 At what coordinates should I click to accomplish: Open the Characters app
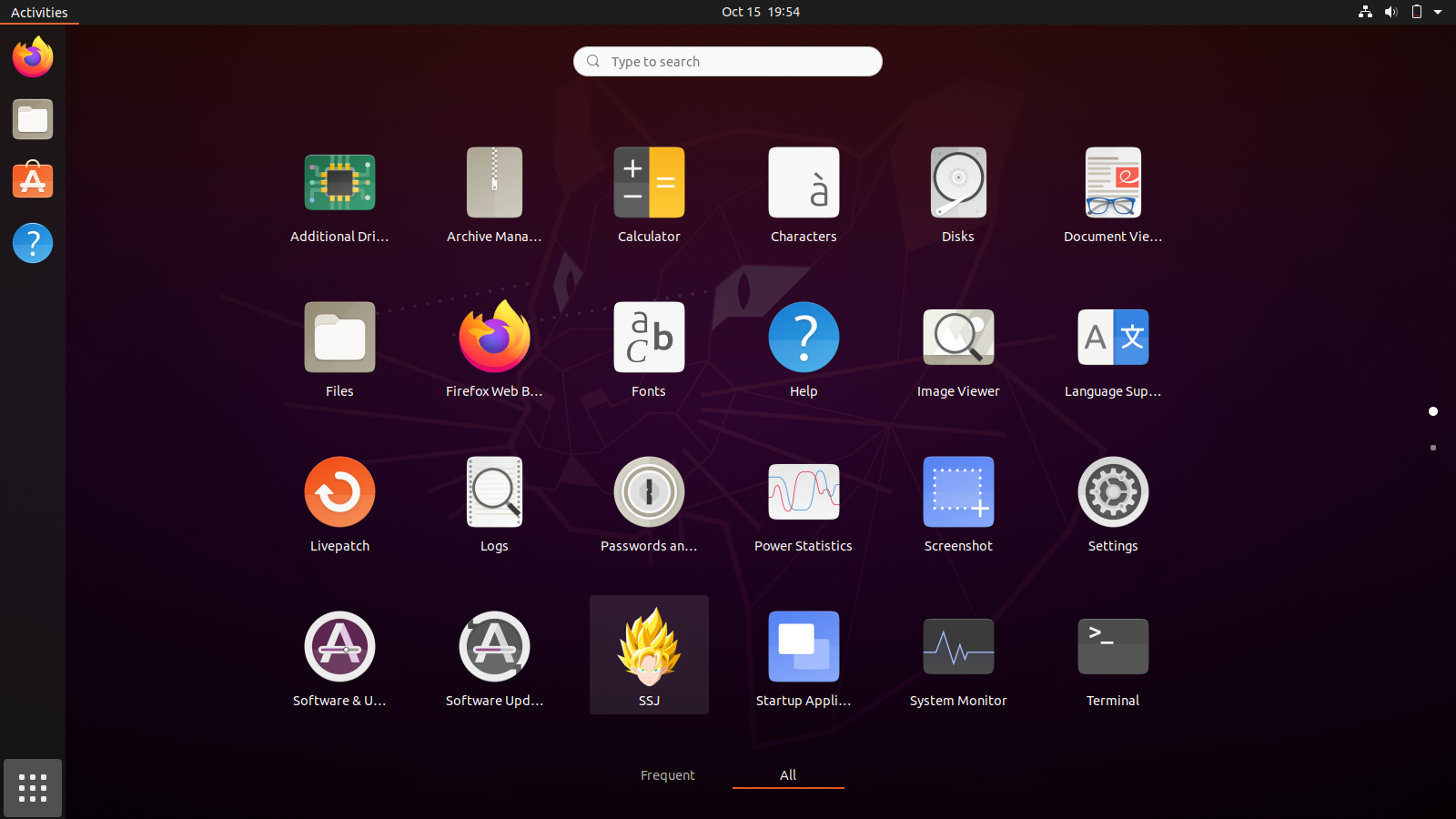click(x=804, y=196)
